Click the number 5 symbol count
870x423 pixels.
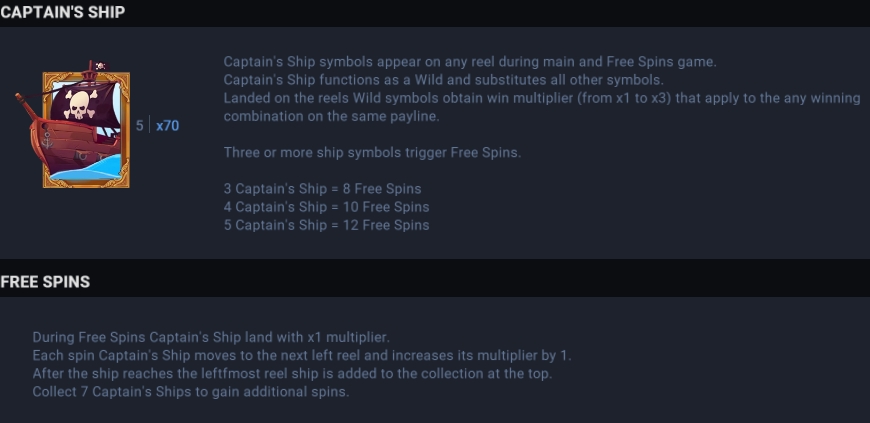[139, 126]
